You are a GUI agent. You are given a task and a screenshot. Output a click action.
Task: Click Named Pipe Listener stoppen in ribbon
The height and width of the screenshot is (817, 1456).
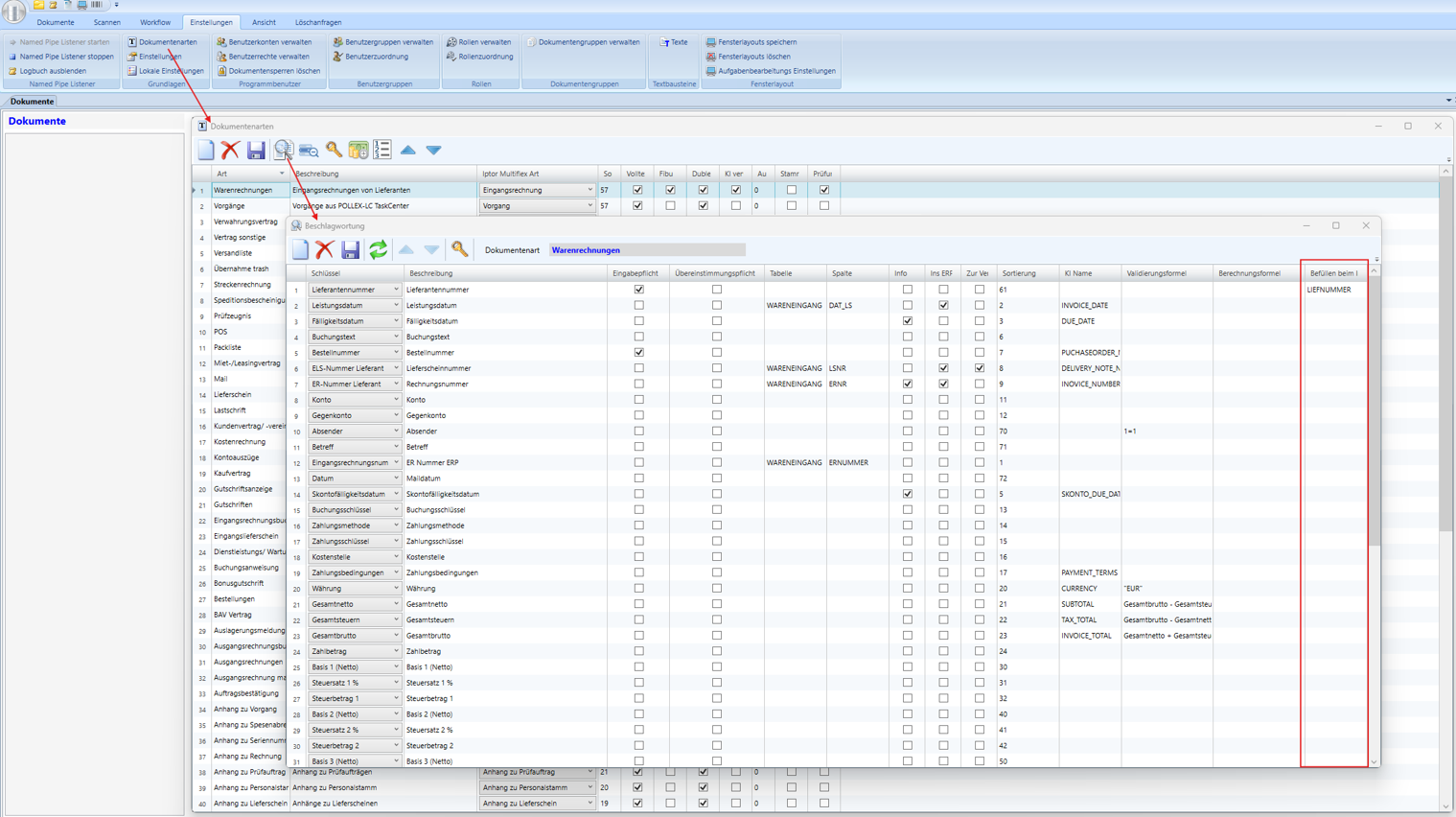pyautogui.click(x=60, y=57)
